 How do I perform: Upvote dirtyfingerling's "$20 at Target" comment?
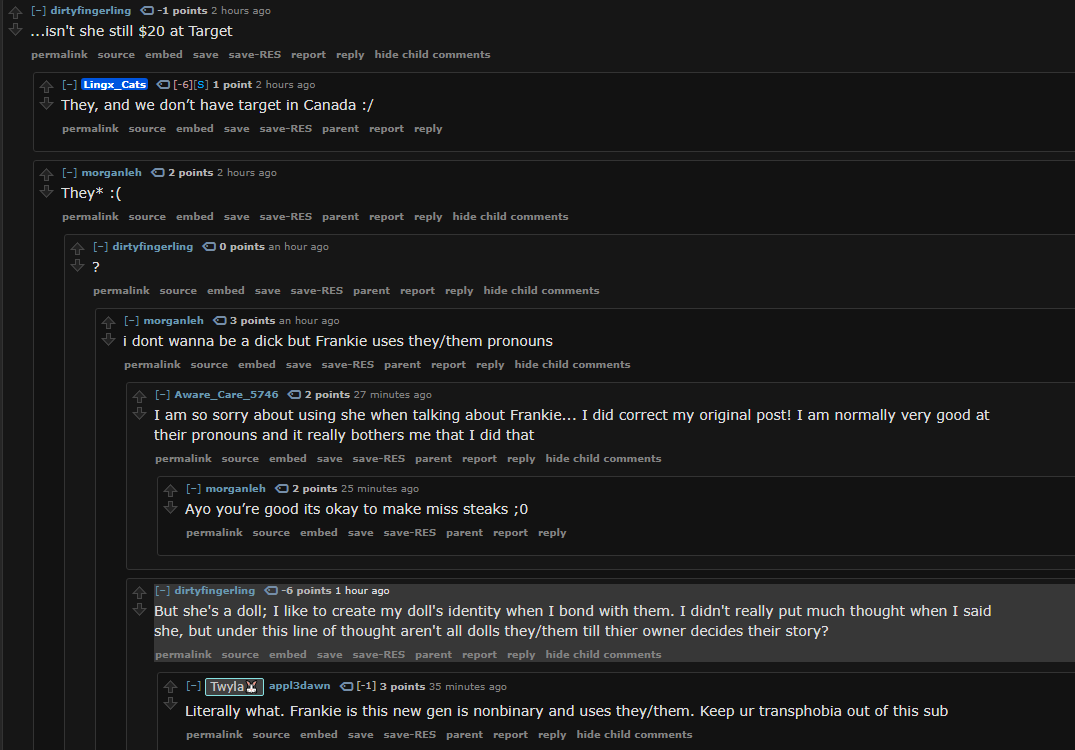[x=15, y=12]
